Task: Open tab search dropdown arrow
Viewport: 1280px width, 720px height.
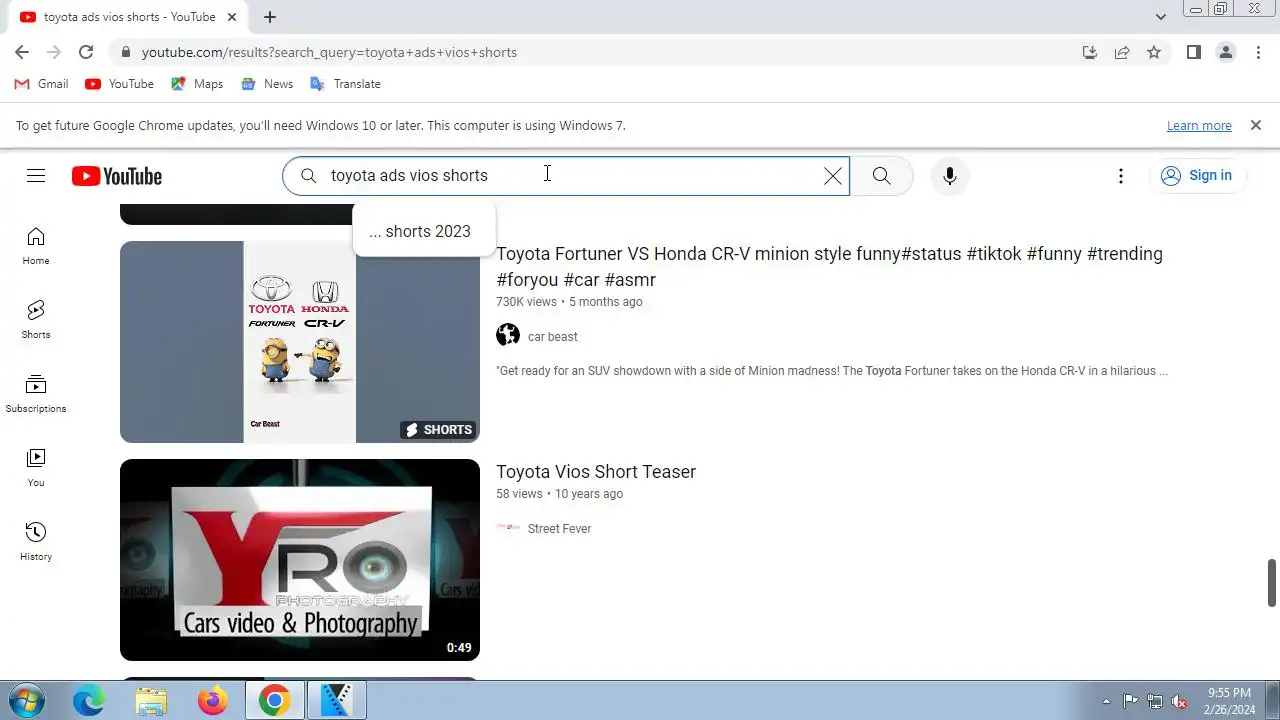Action: pyautogui.click(x=1160, y=17)
